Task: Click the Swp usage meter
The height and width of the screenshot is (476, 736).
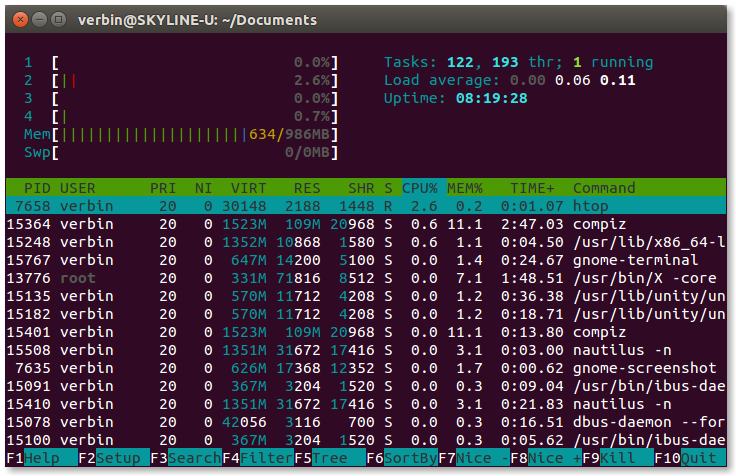Action: tap(181, 152)
